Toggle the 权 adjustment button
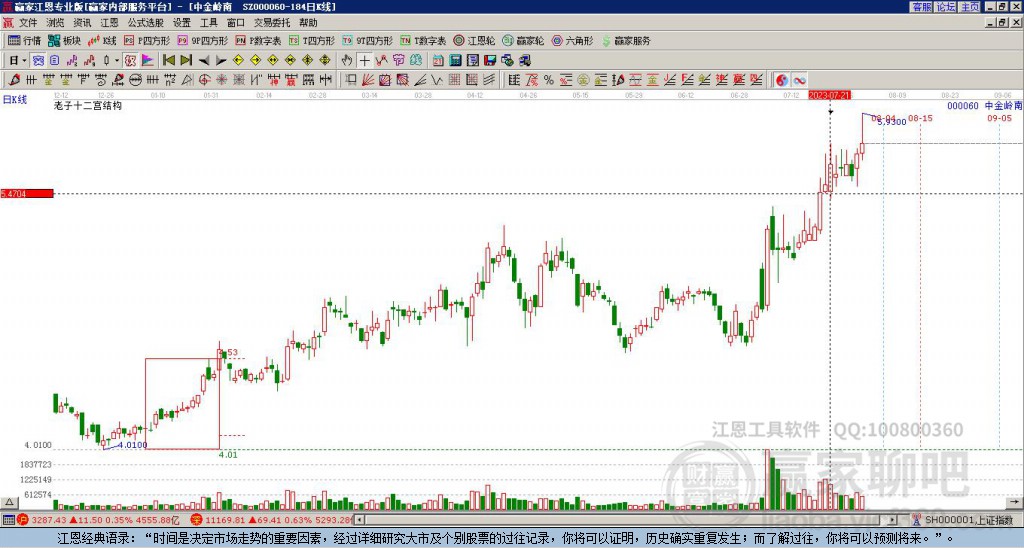Image resolution: width=1024 pixels, height=548 pixels. coord(130,61)
